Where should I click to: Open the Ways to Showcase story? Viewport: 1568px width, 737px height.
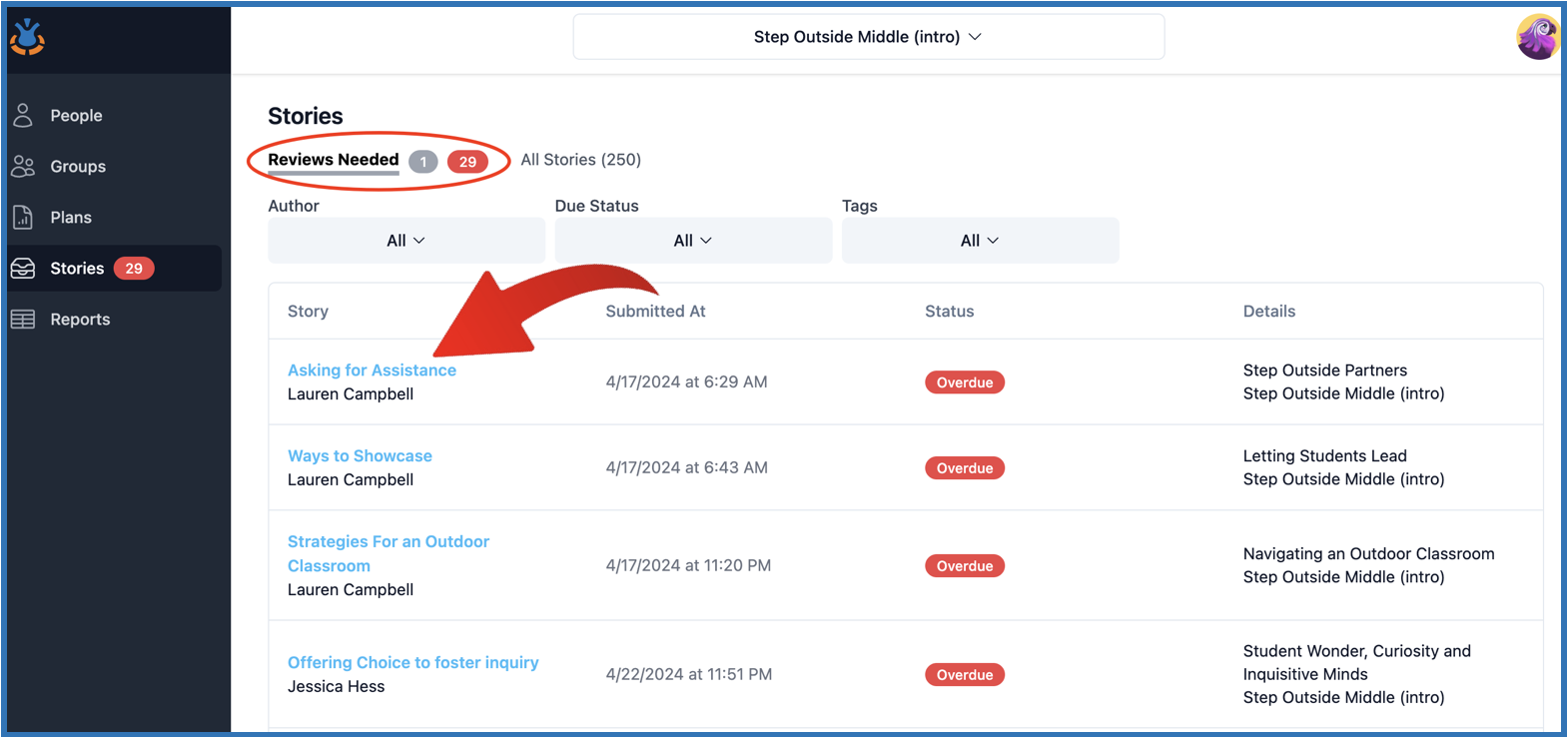[x=360, y=456]
